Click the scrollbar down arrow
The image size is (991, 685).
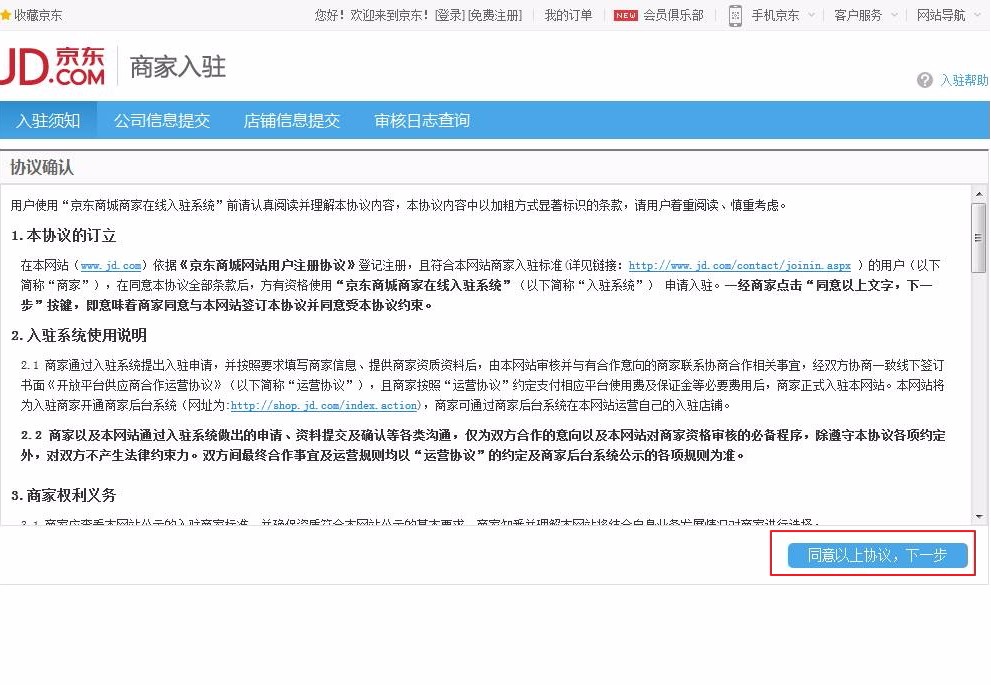click(x=977, y=518)
